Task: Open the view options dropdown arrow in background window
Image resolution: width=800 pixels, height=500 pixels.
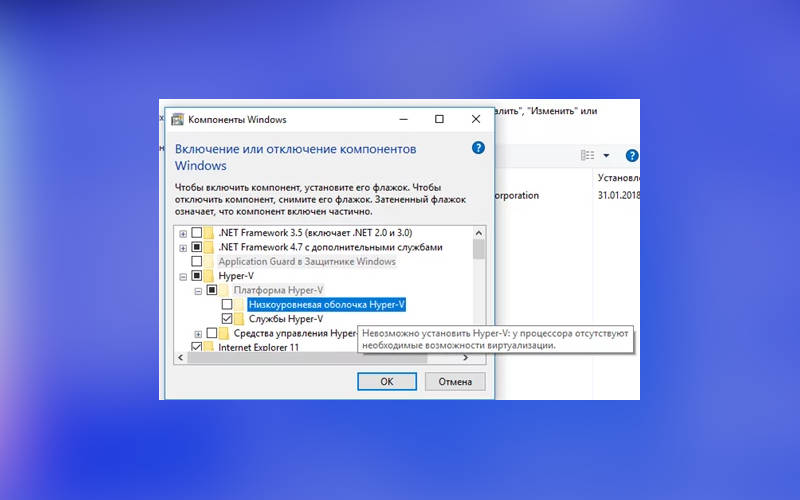Action: click(x=606, y=155)
